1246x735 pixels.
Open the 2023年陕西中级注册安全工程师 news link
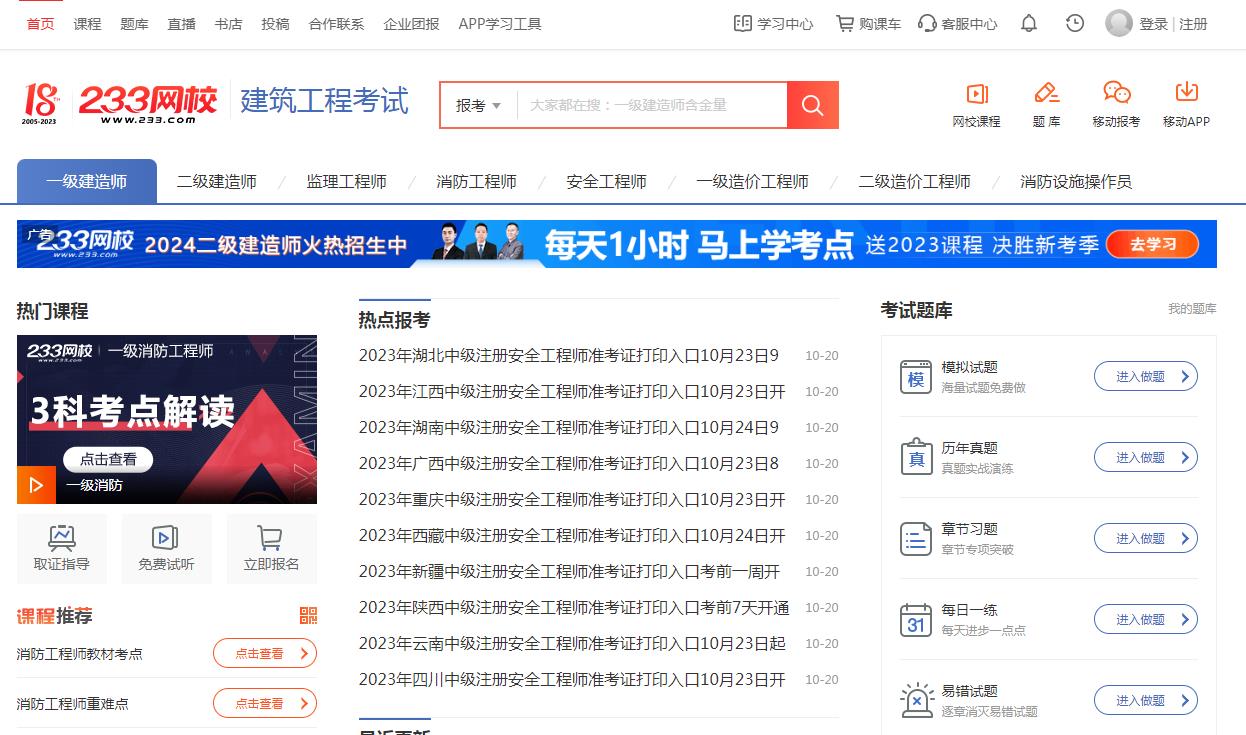(x=574, y=607)
